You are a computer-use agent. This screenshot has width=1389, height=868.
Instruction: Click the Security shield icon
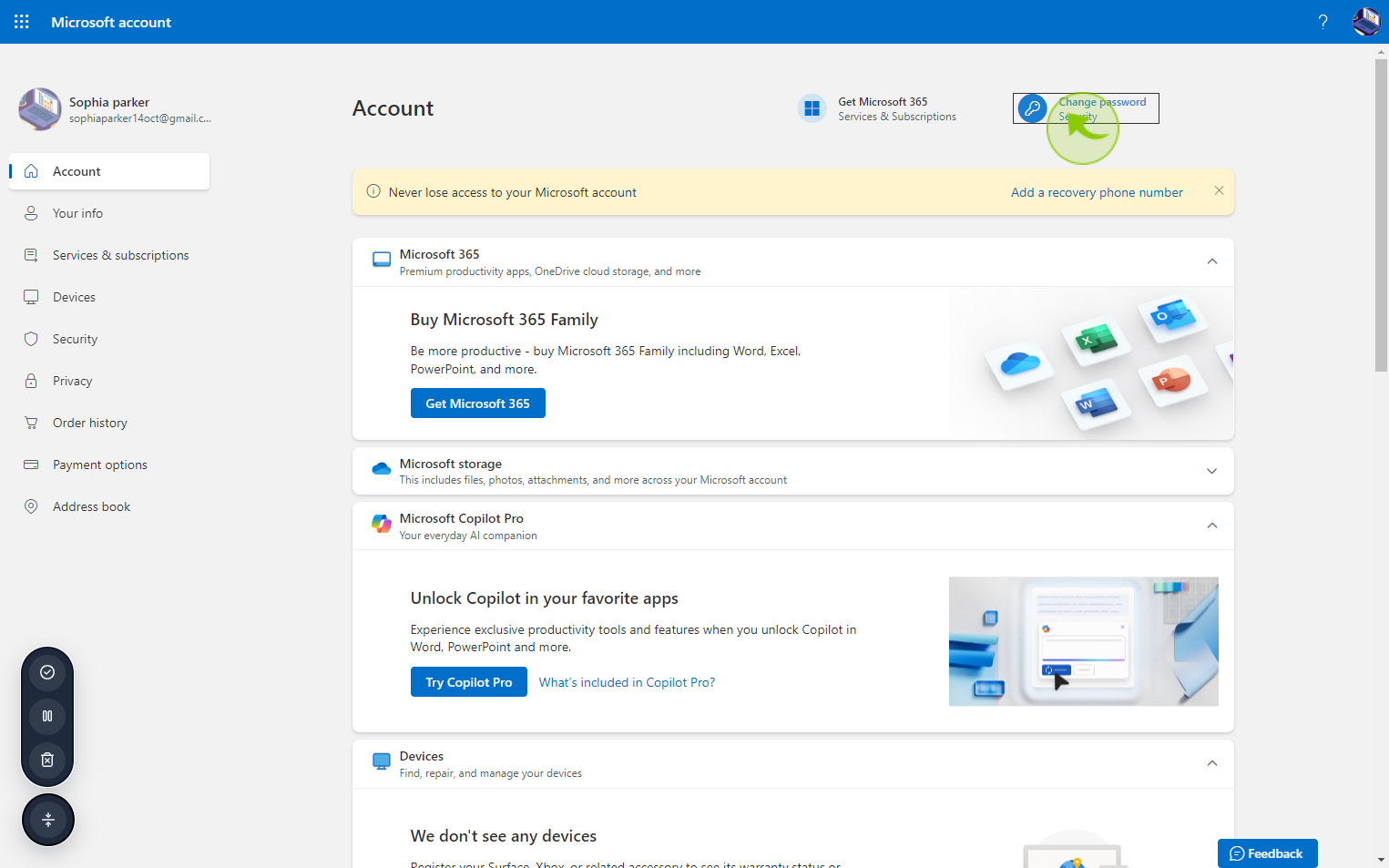click(x=31, y=339)
